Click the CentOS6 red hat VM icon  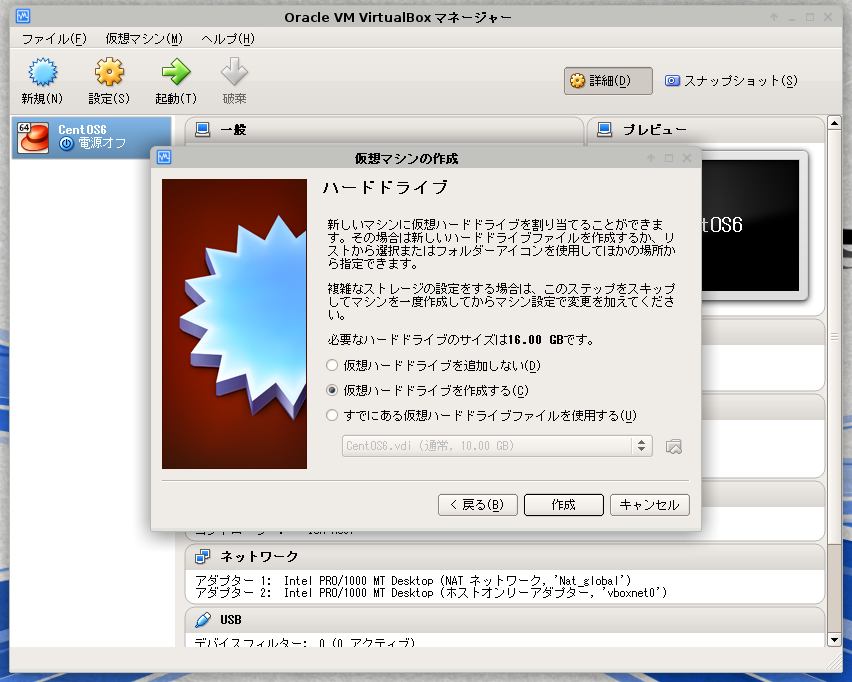pyautogui.click(x=33, y=137)
